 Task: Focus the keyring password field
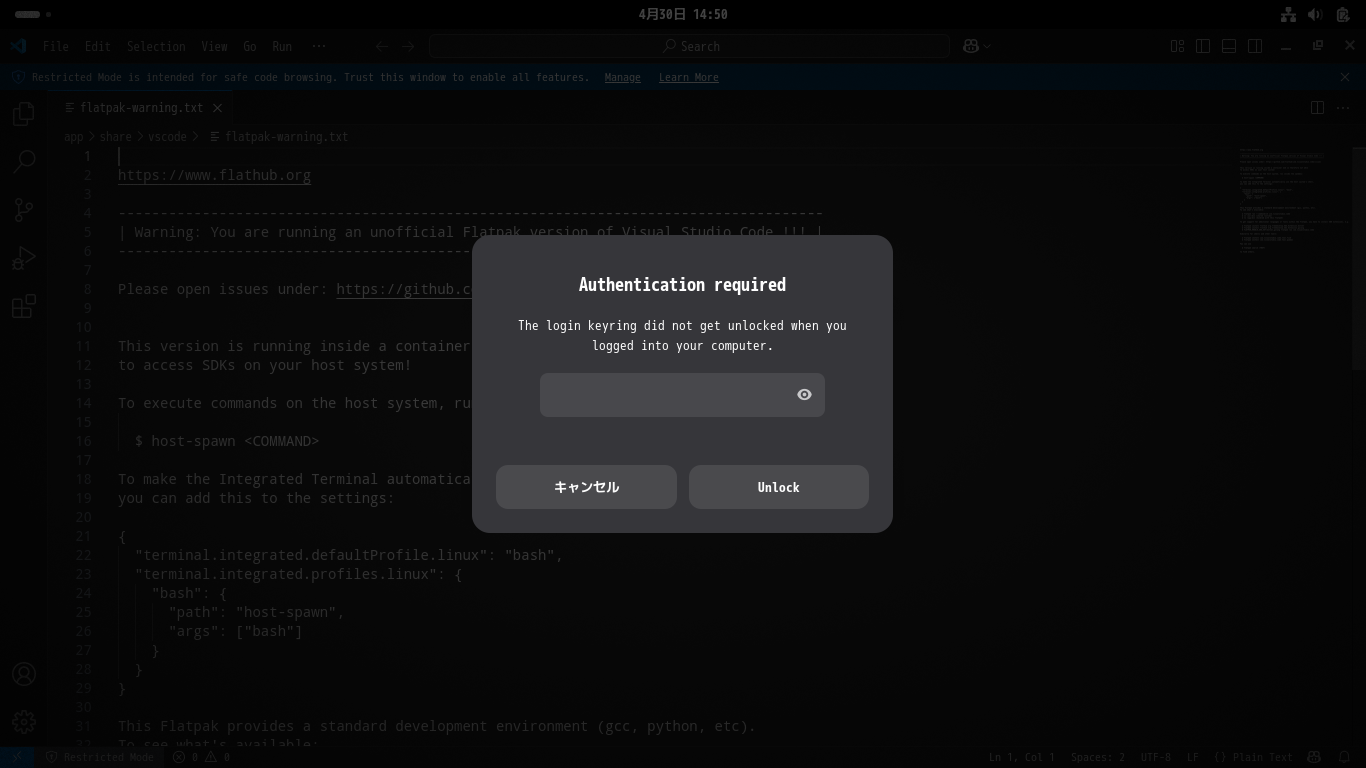pyautogui.click(x=682, y=395)
